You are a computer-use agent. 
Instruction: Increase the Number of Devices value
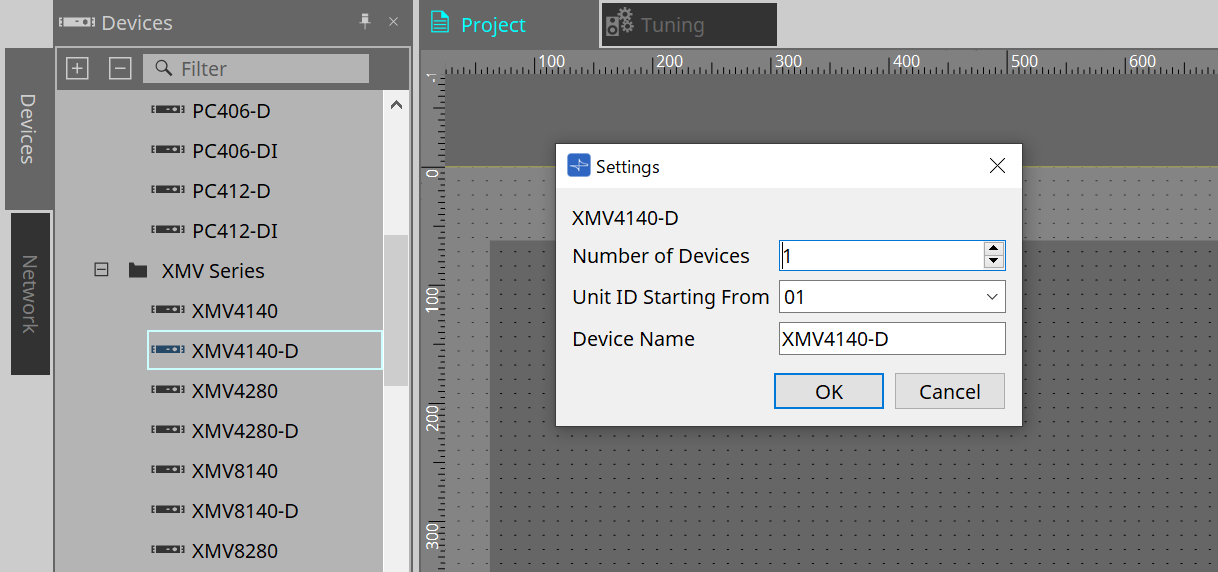tap(993, 249)
